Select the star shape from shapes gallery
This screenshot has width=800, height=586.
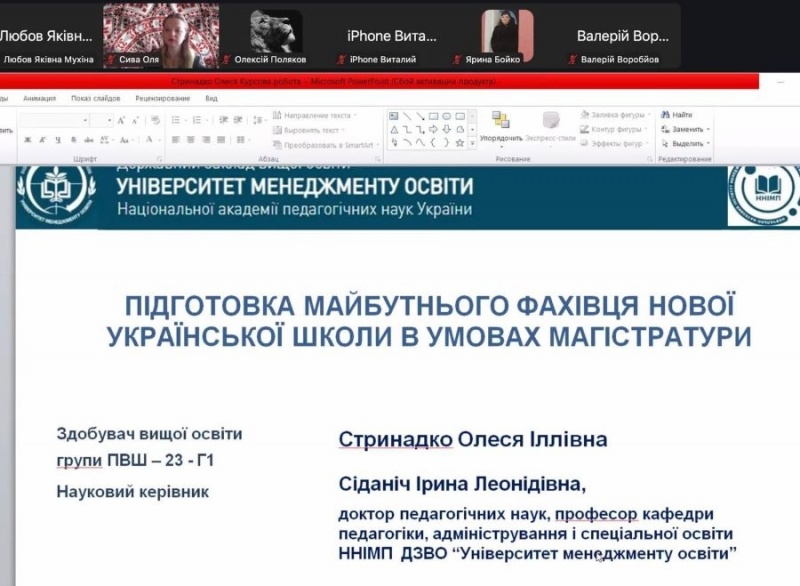tap(459, 142)
